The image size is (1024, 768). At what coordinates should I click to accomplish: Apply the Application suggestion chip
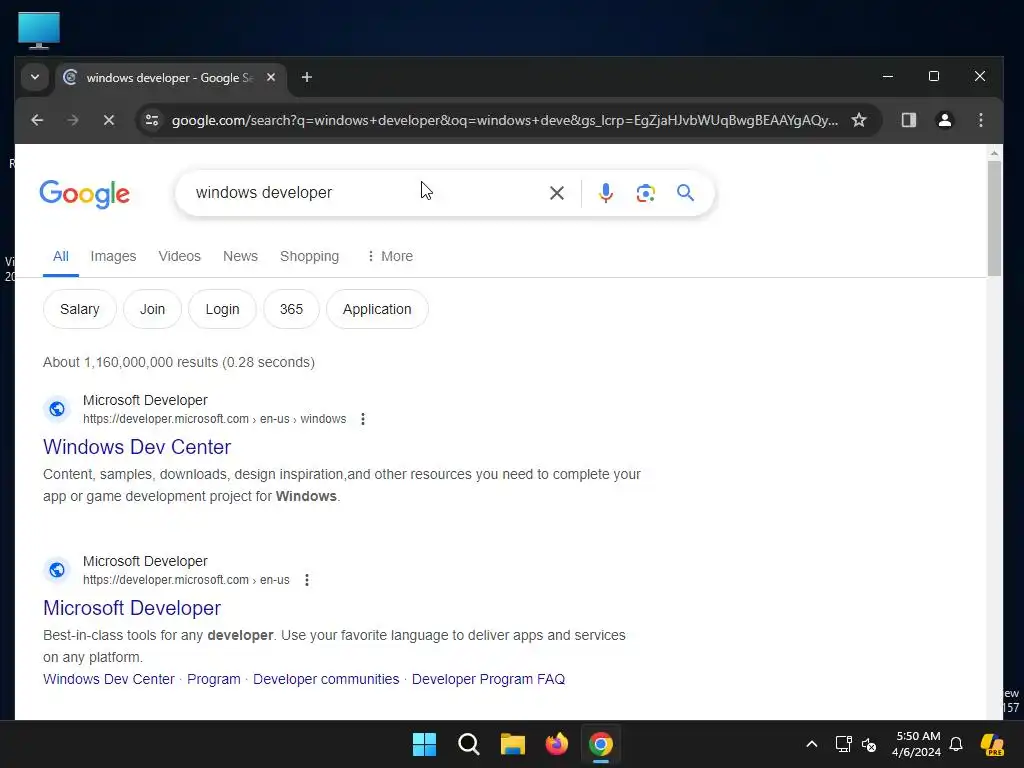377,309
